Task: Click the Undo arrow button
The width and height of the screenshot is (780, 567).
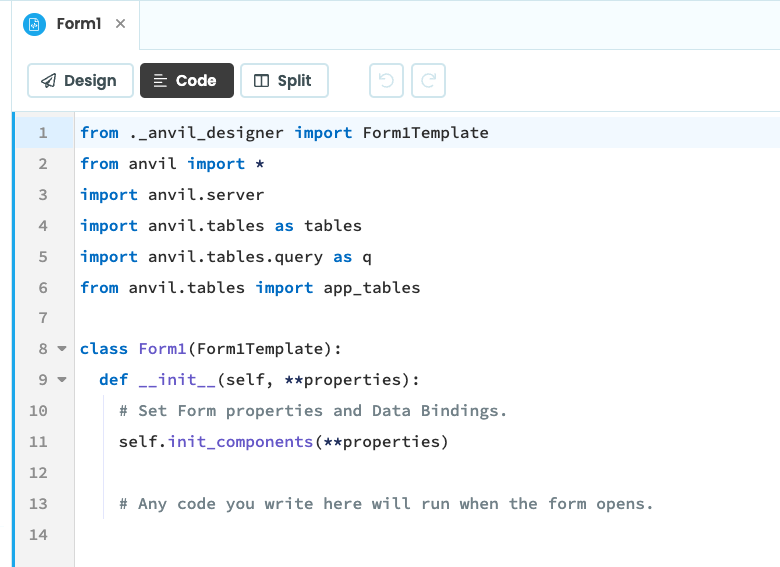Action: (x=387, y=81)
